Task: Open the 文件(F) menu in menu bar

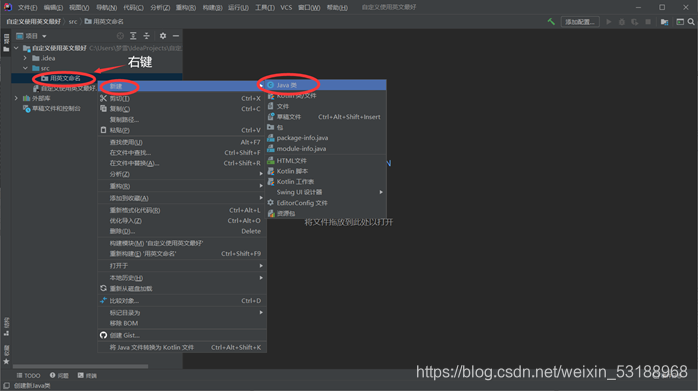Action: point(28,8)
